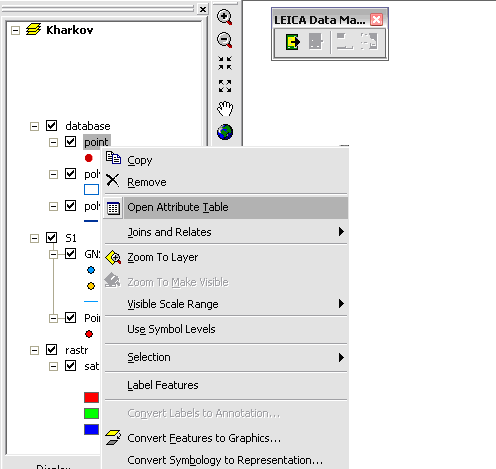496x469 pixels.
Task: Click the Remove X icon in menu
Action: click(113, 180)
